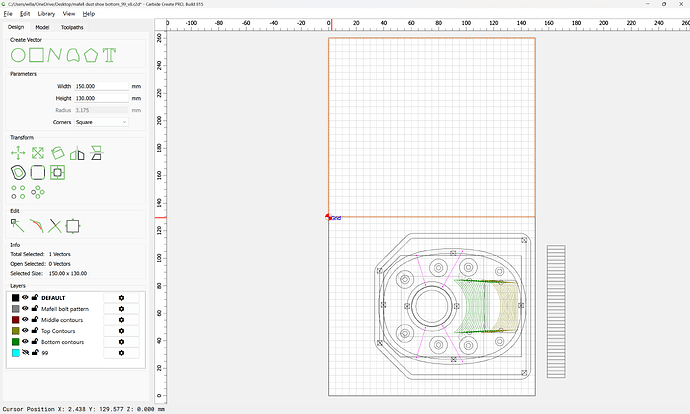The width and height of the screenshot is (690, 414).
Task: Switch to the Toolpaths tab
Action: [x=72, y=27]
